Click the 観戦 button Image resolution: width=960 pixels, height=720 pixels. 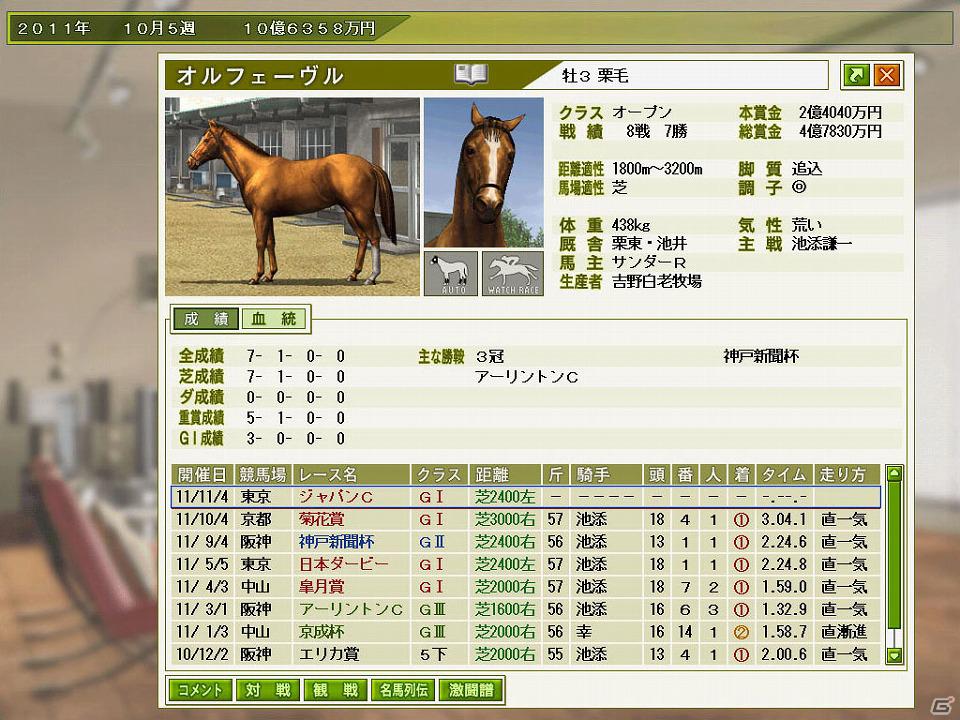pyautogui.click(x=336, y=690)
